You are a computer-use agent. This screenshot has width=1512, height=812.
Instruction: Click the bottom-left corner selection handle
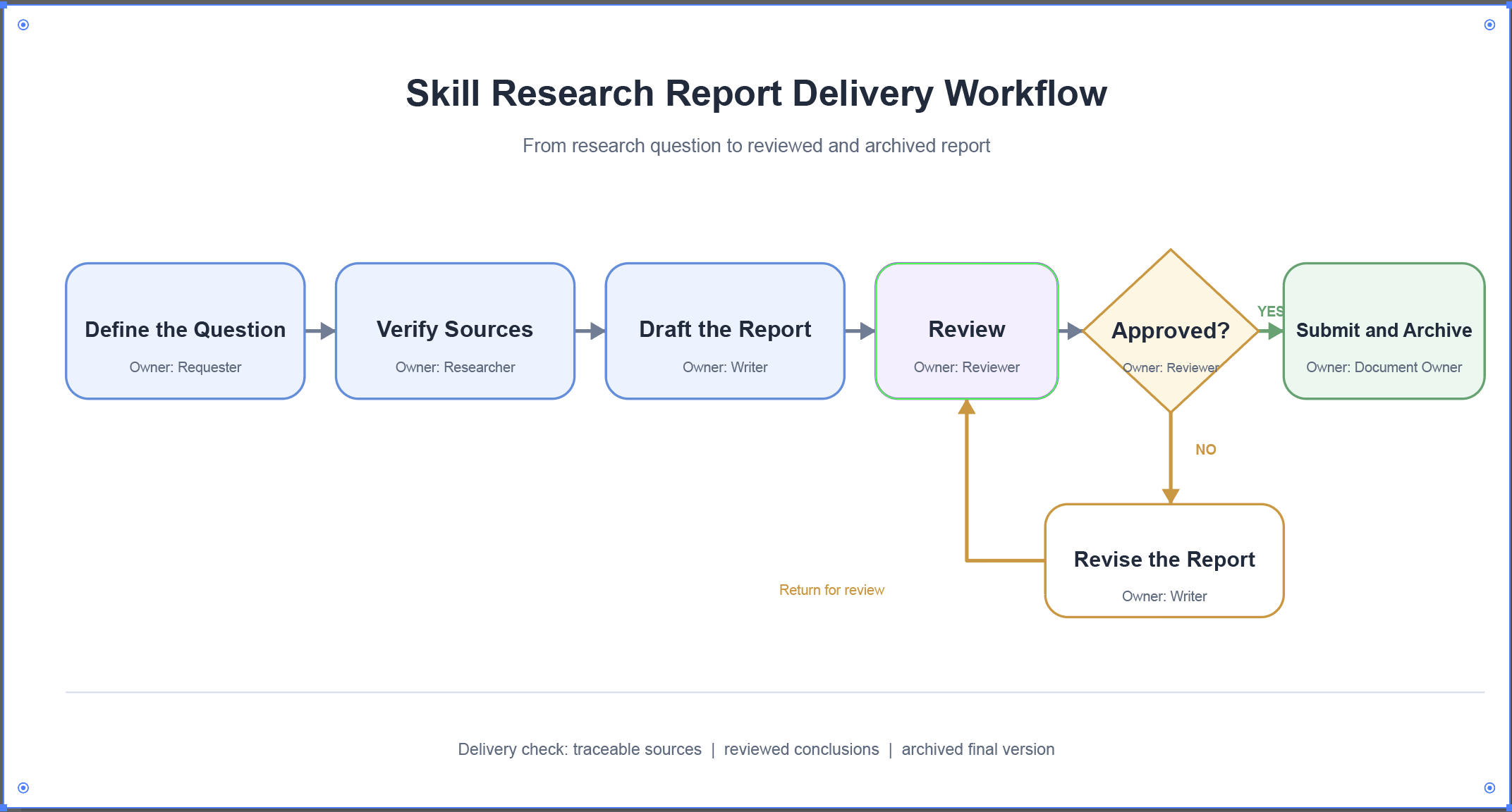pos(23,788)
